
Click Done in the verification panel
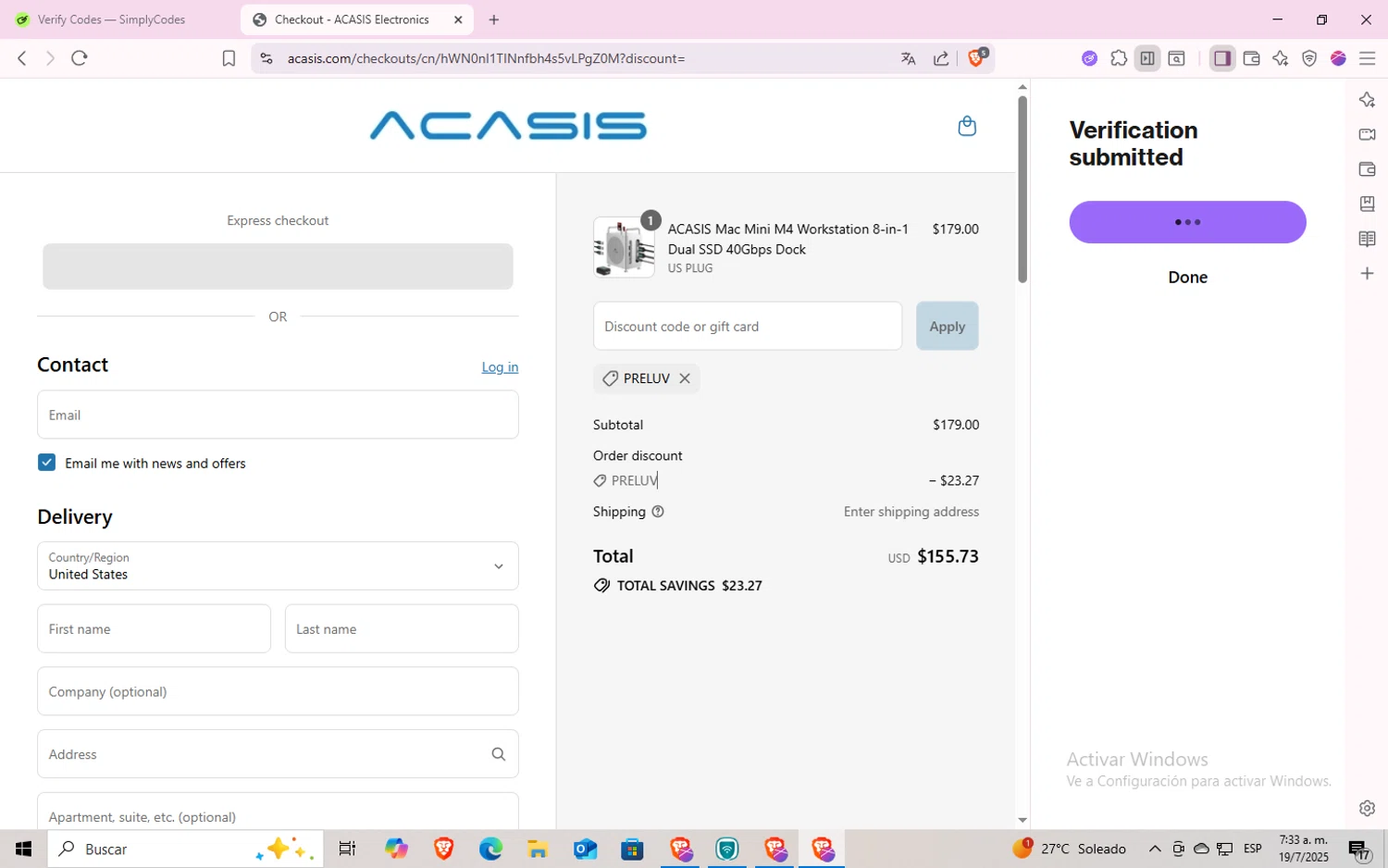[x=1187, y=277]
